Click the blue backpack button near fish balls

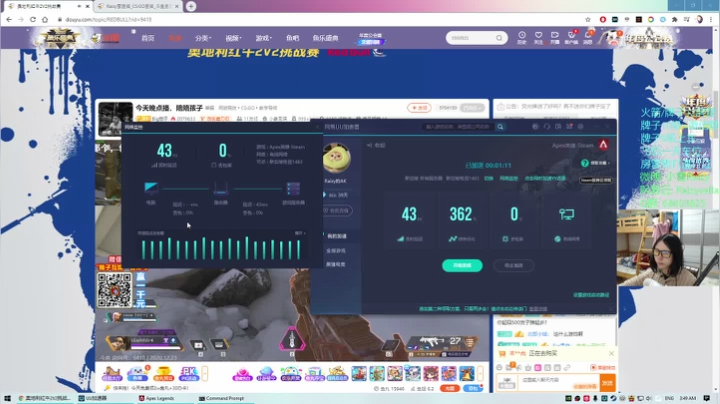click(x=472, y=388)
